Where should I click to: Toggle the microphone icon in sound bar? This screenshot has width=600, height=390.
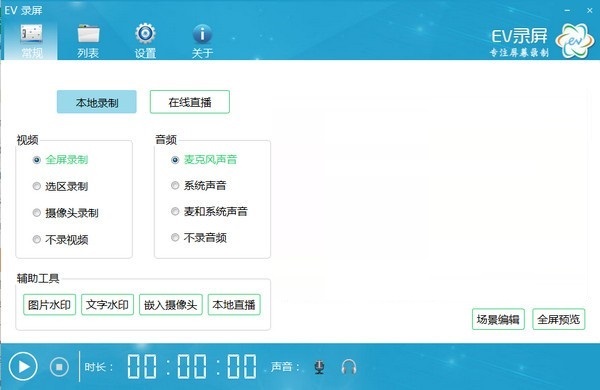[320, 367]
